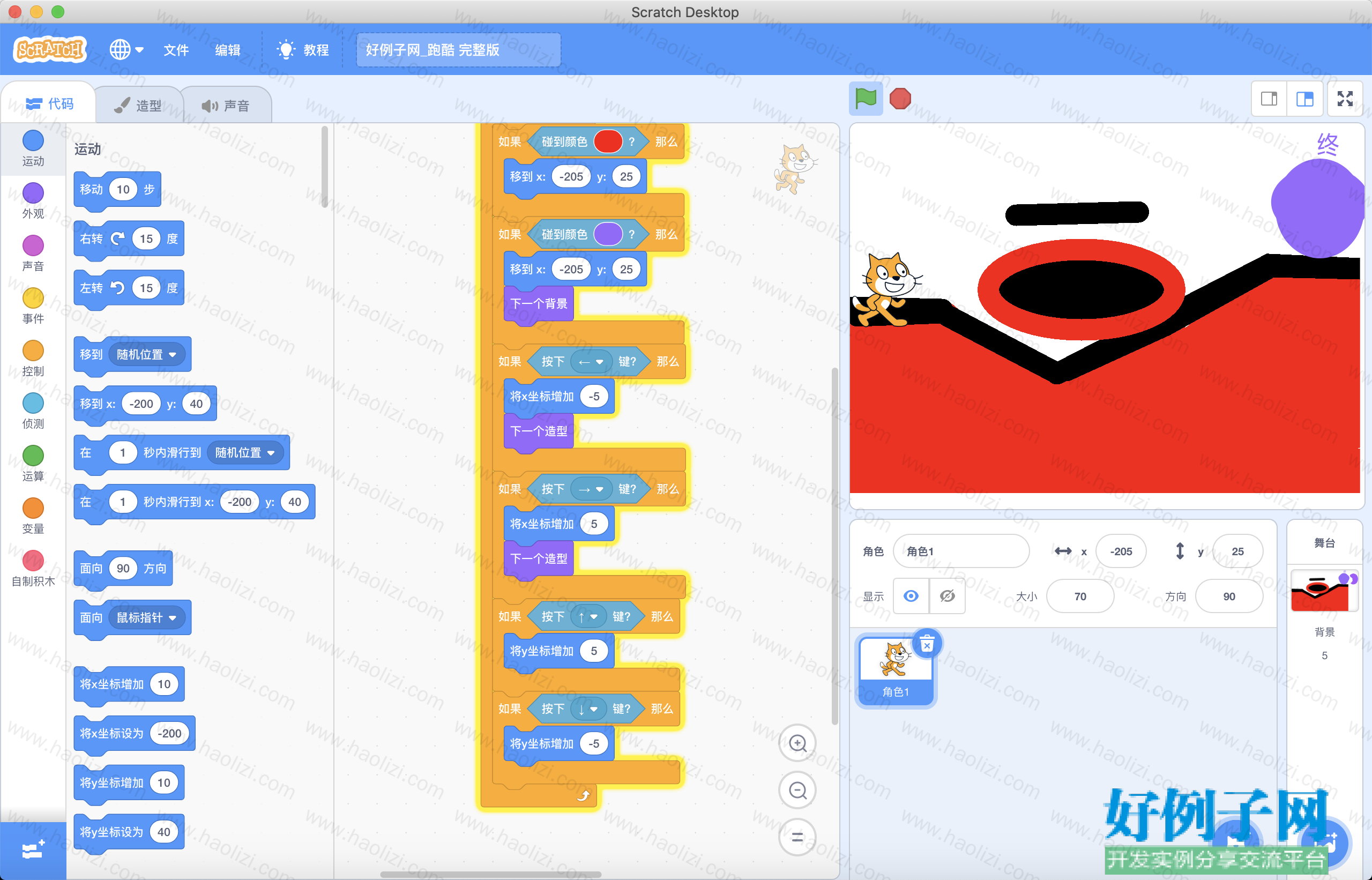
Task: Click the red stop button
Action: coord(900,99)
